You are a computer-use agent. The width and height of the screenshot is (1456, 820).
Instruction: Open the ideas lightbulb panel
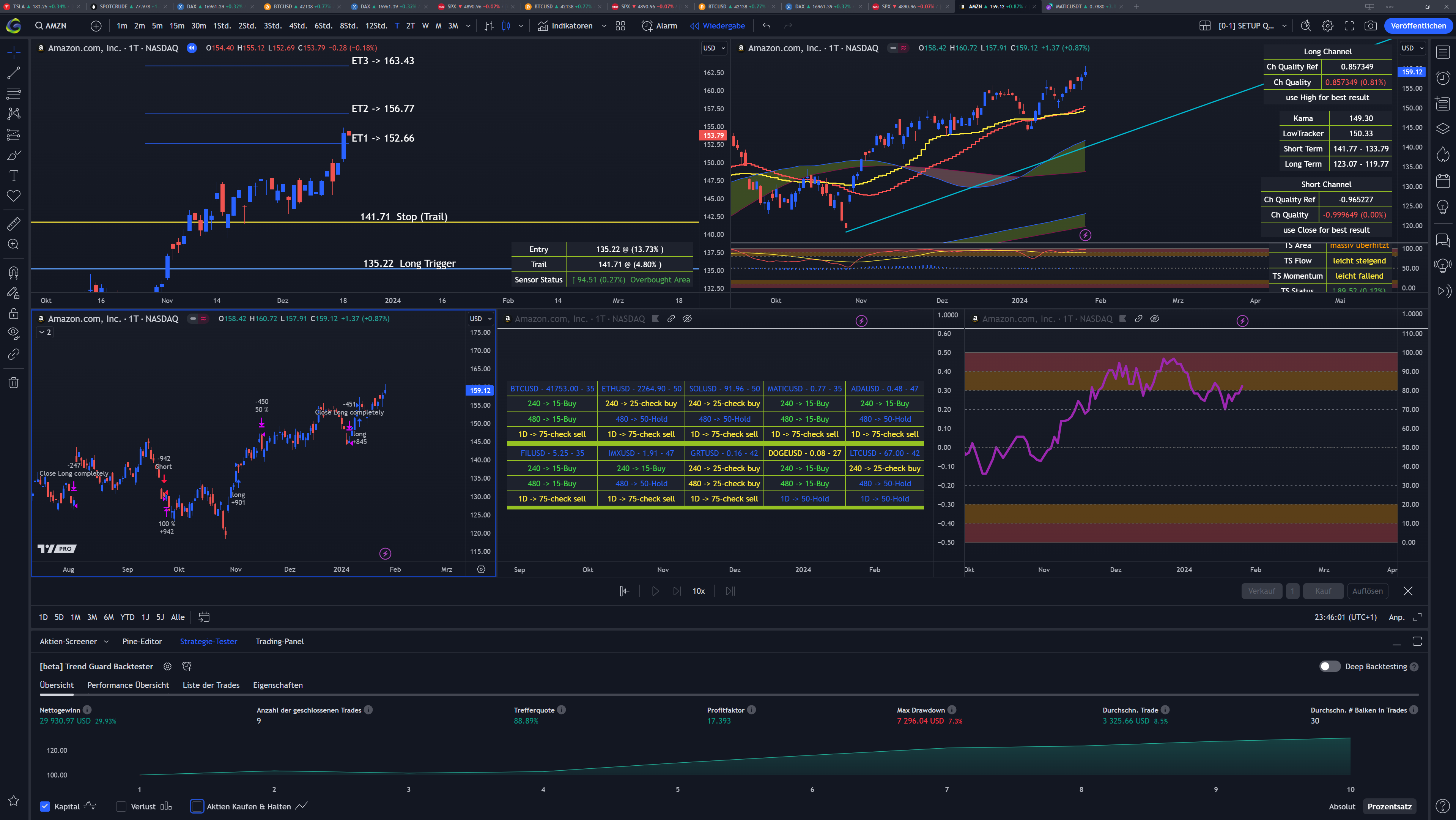pyautogui.click(x=1443, y=207)
